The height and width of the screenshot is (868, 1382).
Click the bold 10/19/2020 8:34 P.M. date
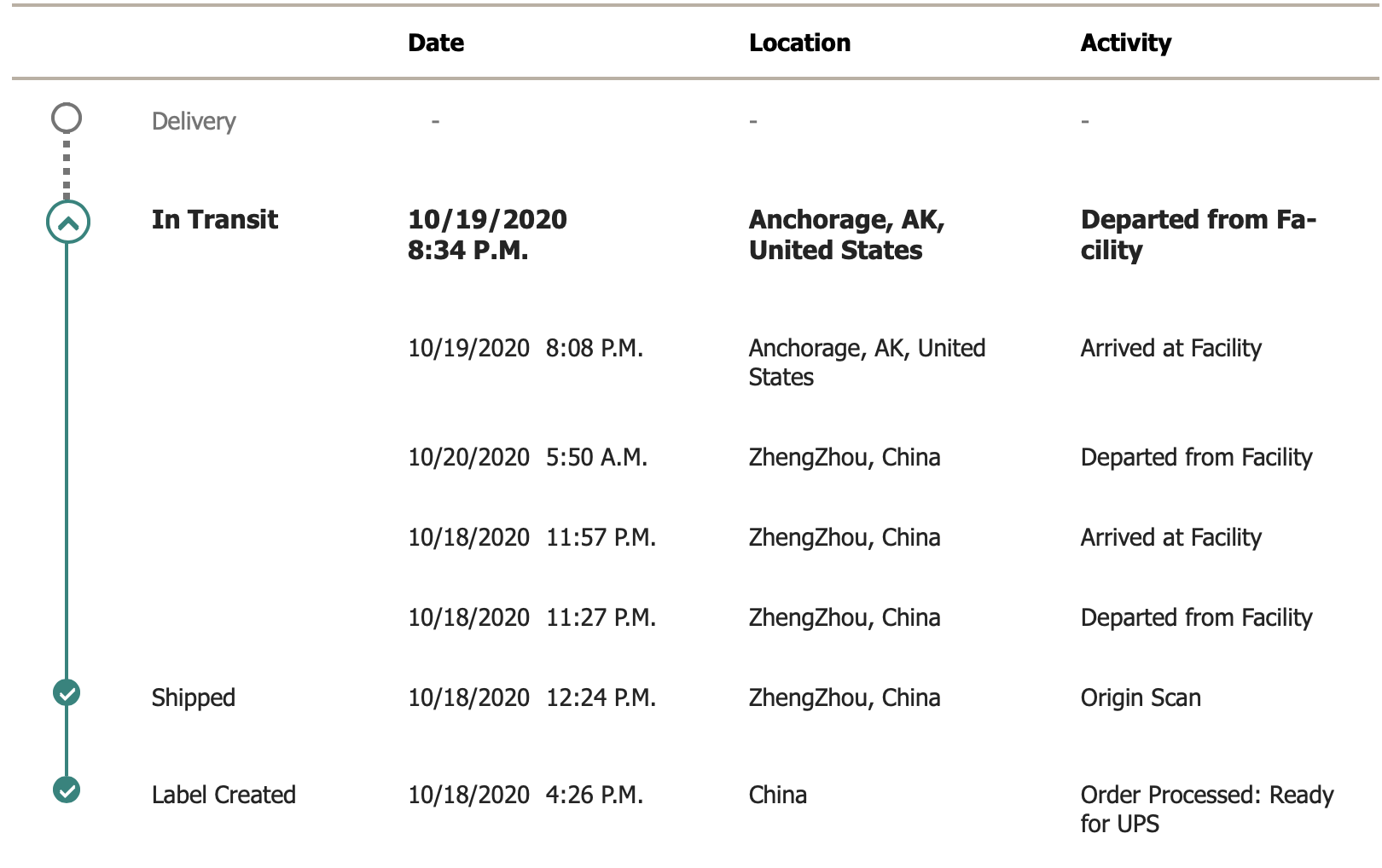tap(487, 234)
